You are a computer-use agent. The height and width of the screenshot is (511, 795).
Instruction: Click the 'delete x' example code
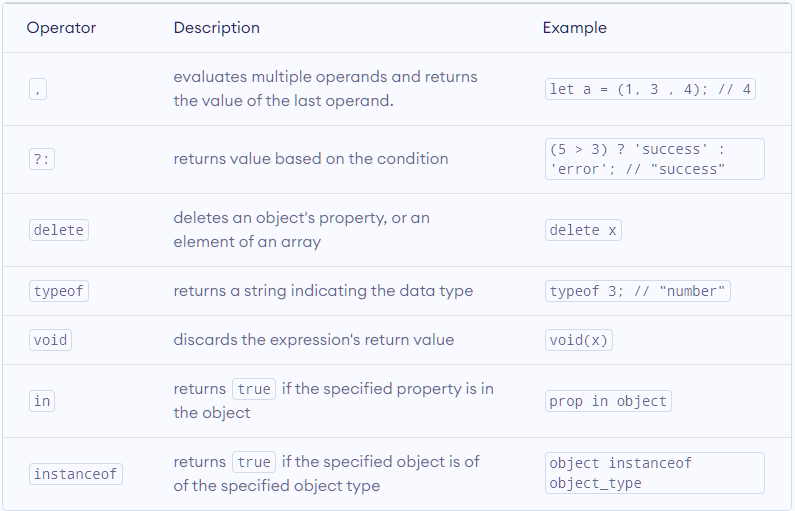coord(583,230)
